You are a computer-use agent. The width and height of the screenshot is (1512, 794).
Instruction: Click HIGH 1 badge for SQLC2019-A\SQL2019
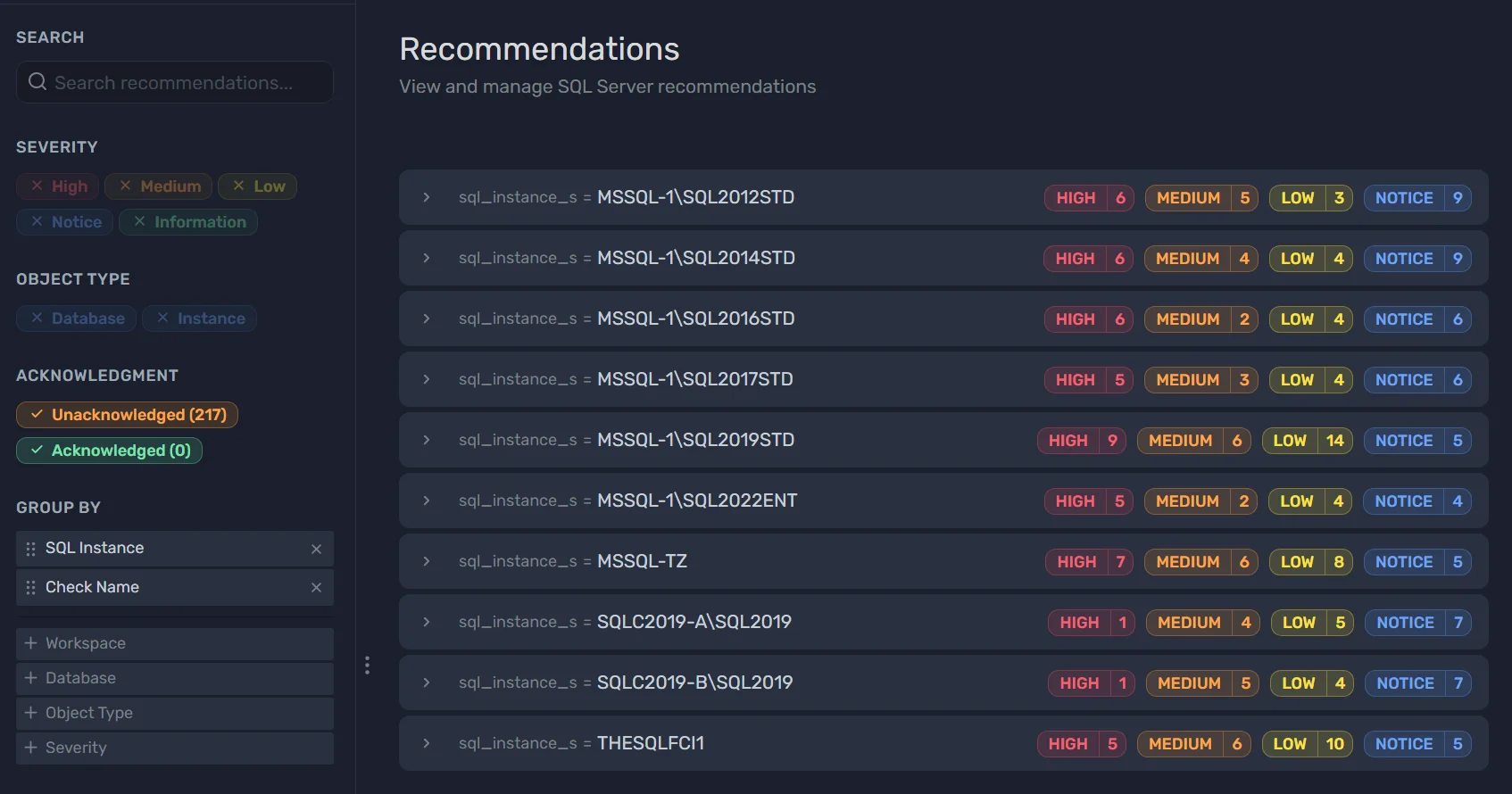coord(1092,623)
